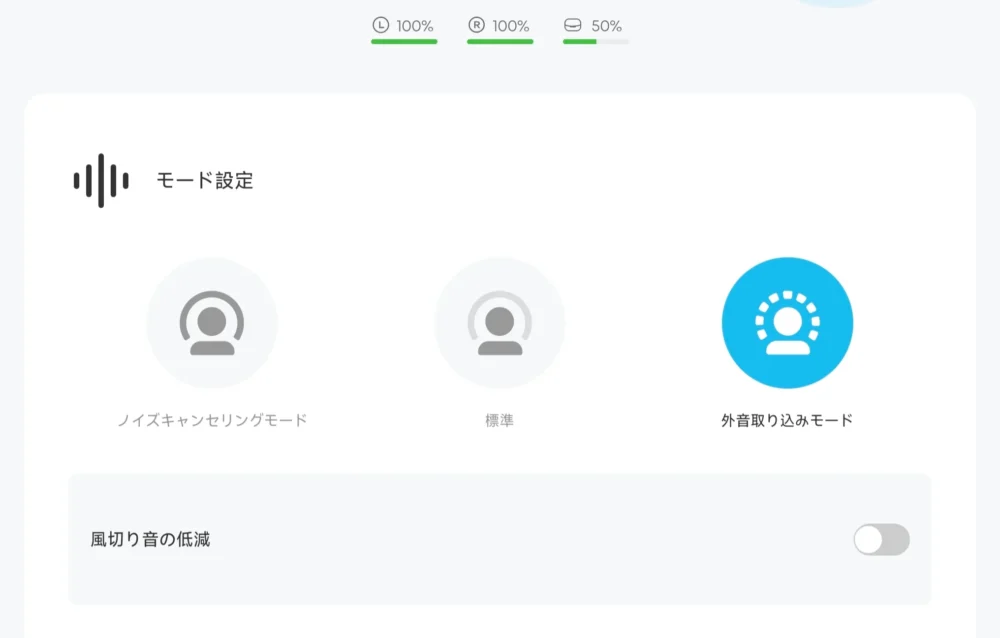Click the left earbud 100% battery bar
The height and width of the screenshot is (638, 1000).
pyautogui.click(x=404, y=41)
